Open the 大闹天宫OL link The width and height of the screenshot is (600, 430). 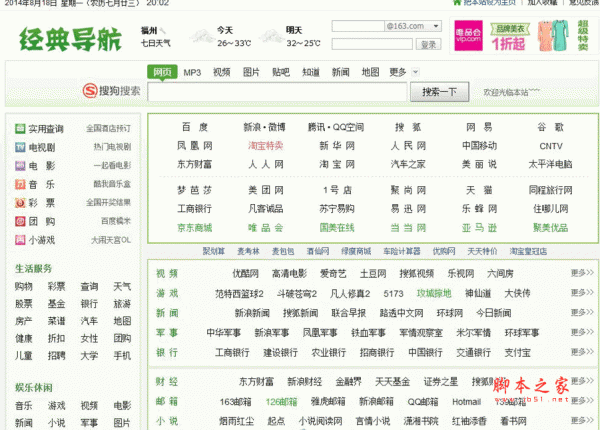[x=111, y=240]
